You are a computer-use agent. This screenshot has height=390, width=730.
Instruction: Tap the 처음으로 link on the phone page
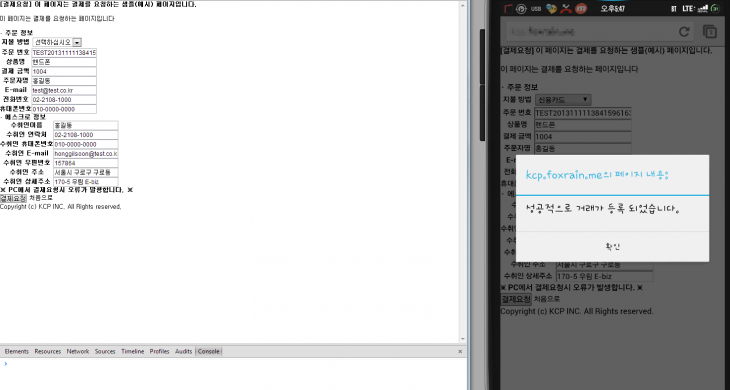pos(547,299)
